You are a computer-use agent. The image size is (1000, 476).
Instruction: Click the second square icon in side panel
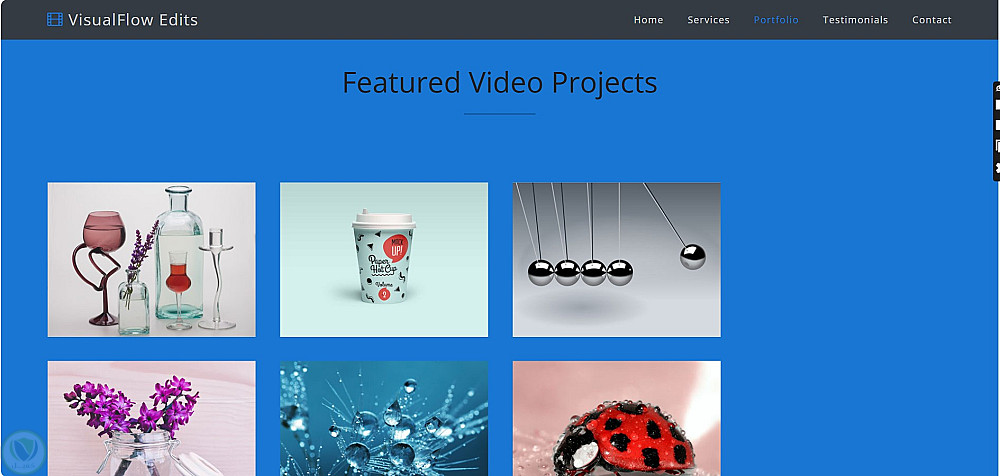pyautogui.click(x=997, y=105)
